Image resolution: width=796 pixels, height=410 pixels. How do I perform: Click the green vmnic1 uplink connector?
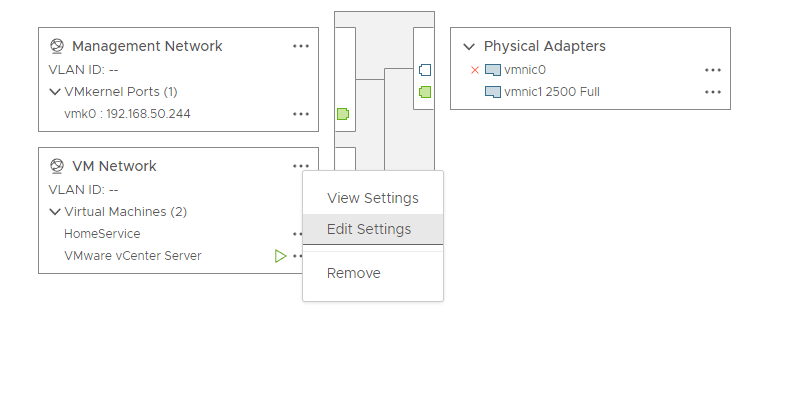(x=425, y=92)
